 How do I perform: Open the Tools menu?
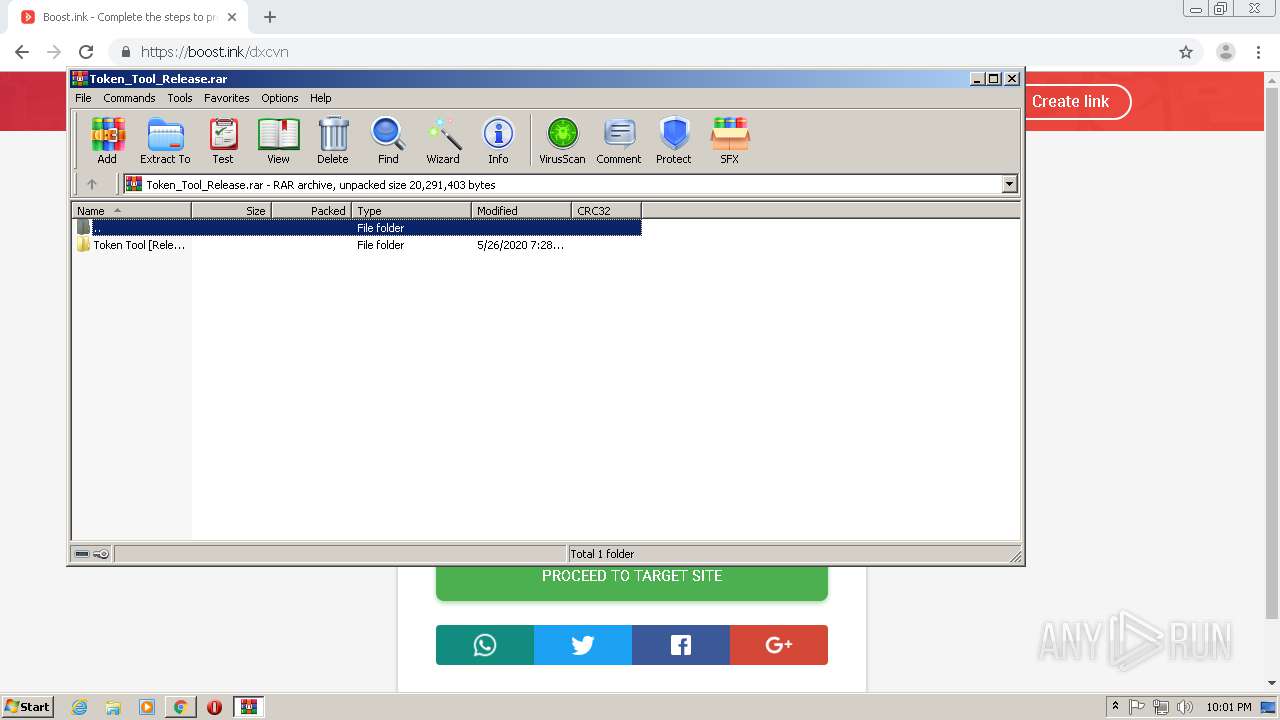180,98
